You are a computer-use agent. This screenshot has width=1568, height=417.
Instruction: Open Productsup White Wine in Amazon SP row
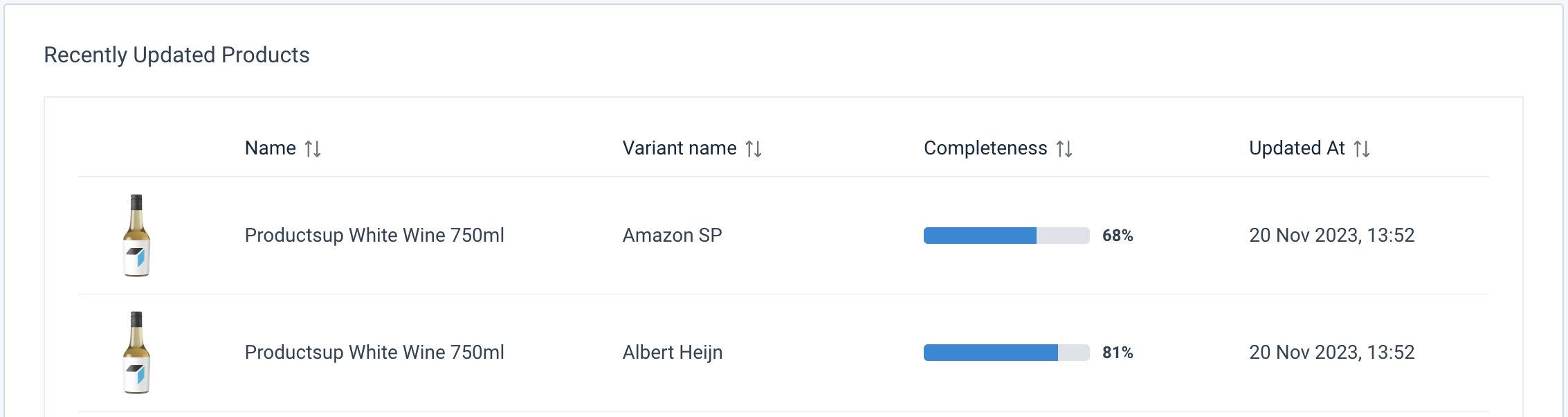point(374,236)
